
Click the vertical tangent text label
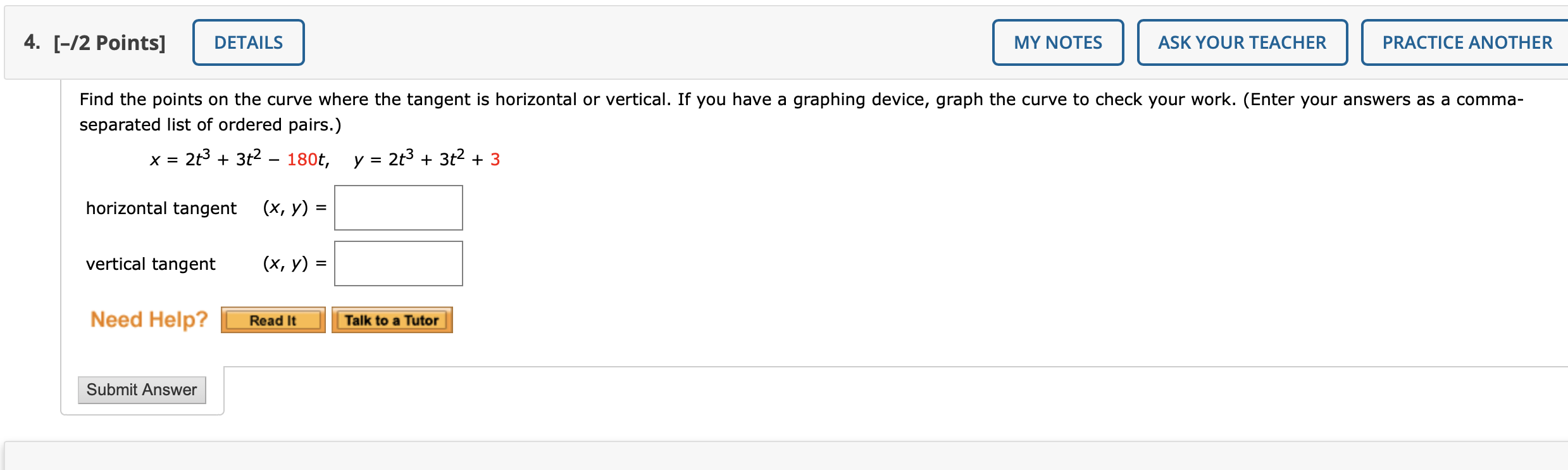point(151,263)
